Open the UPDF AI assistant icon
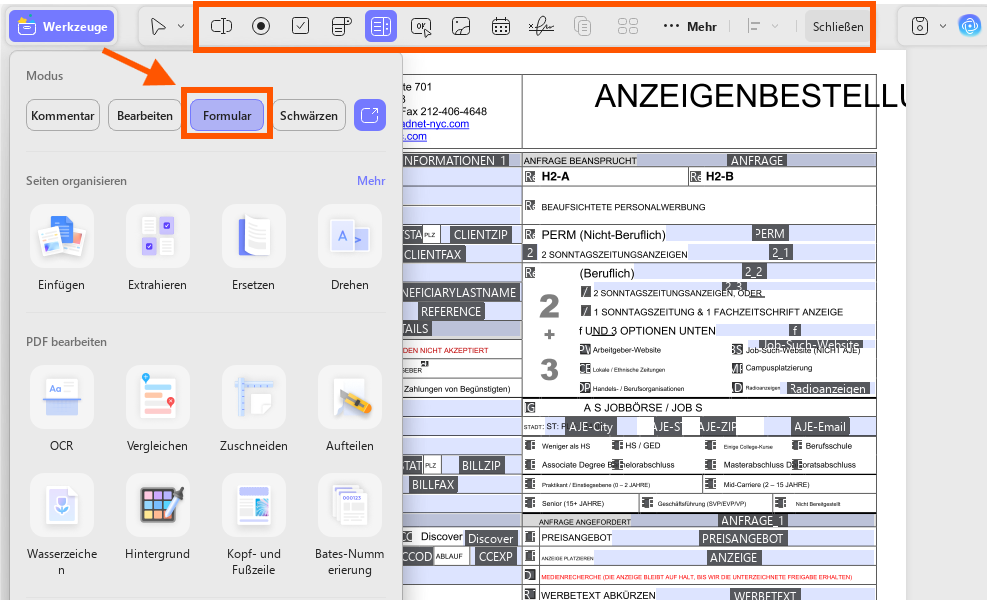987x600 pixels. click(x=970, y=26)
